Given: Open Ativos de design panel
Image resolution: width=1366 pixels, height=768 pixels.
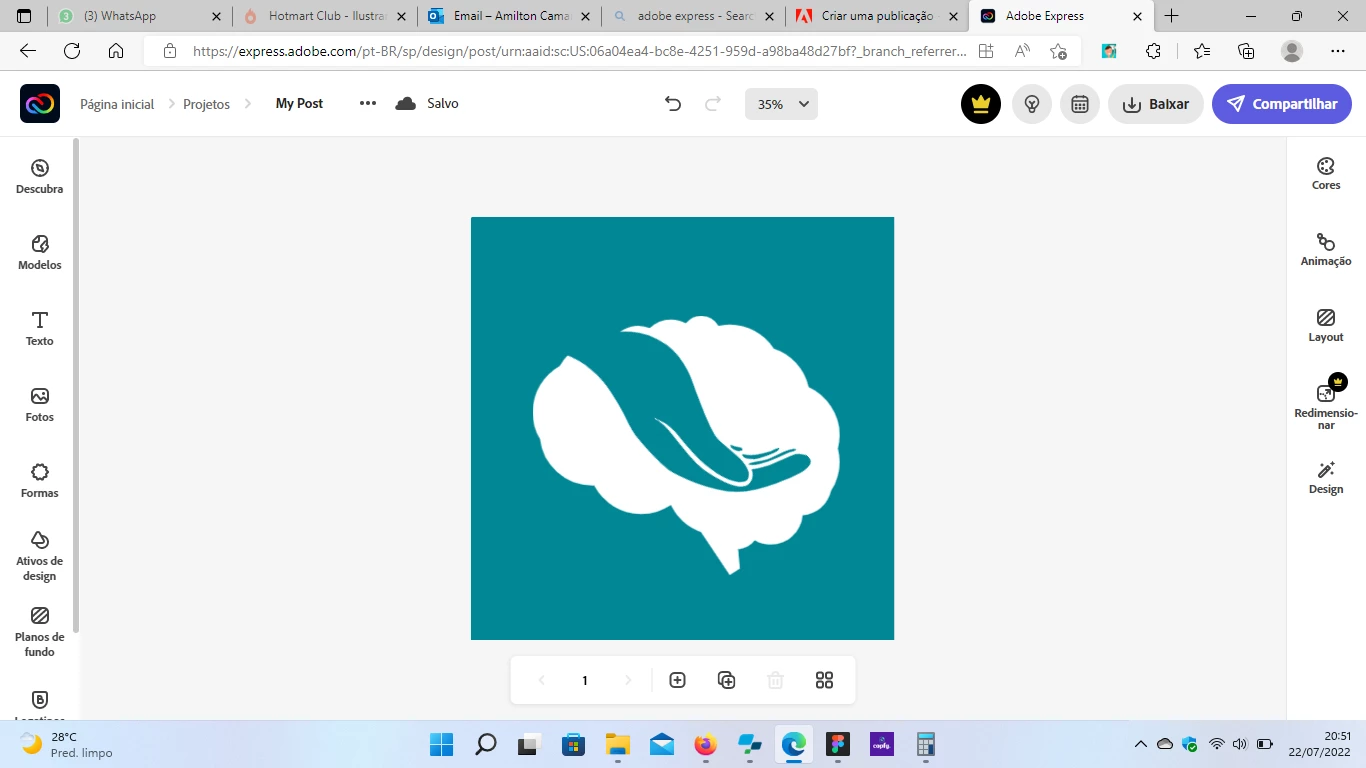Looking at the screenshot, I should pos(39,556).
